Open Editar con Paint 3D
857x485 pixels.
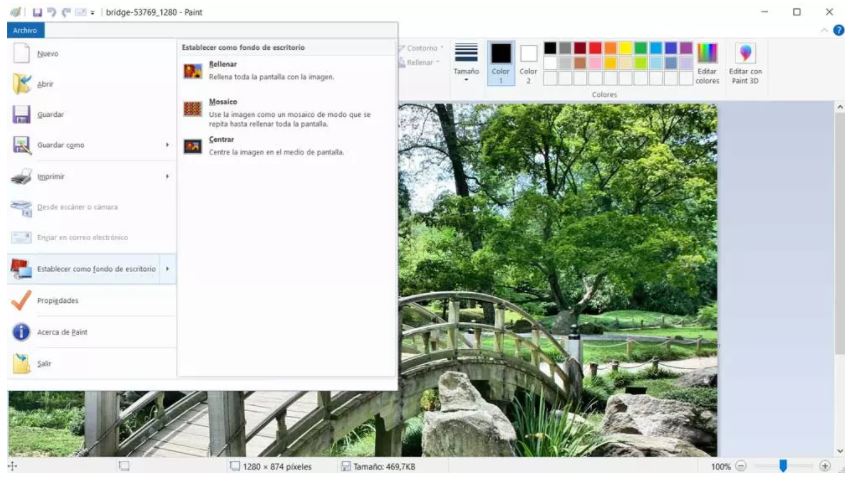(745, 63)
